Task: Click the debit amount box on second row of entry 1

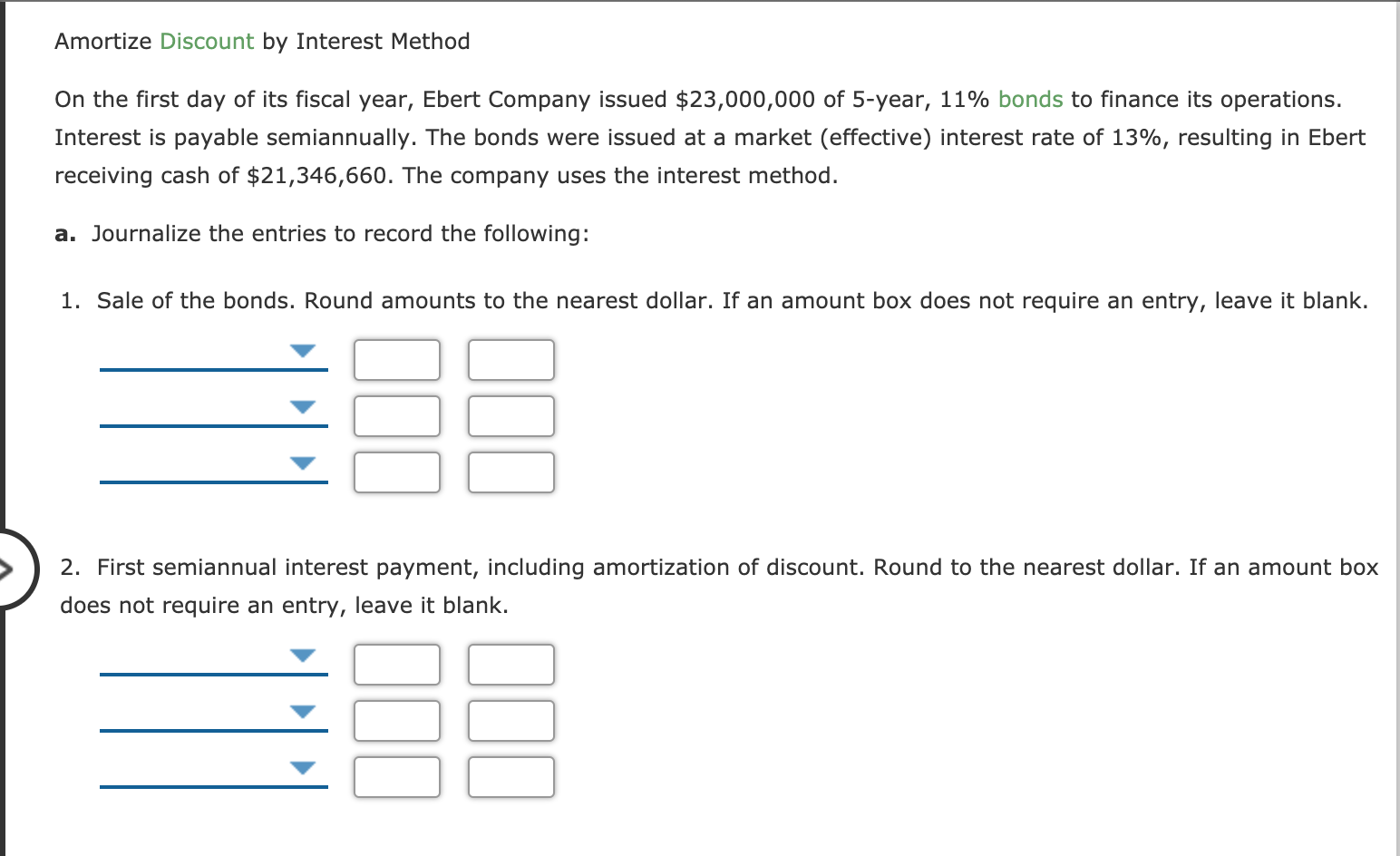Action: point(396,415)
